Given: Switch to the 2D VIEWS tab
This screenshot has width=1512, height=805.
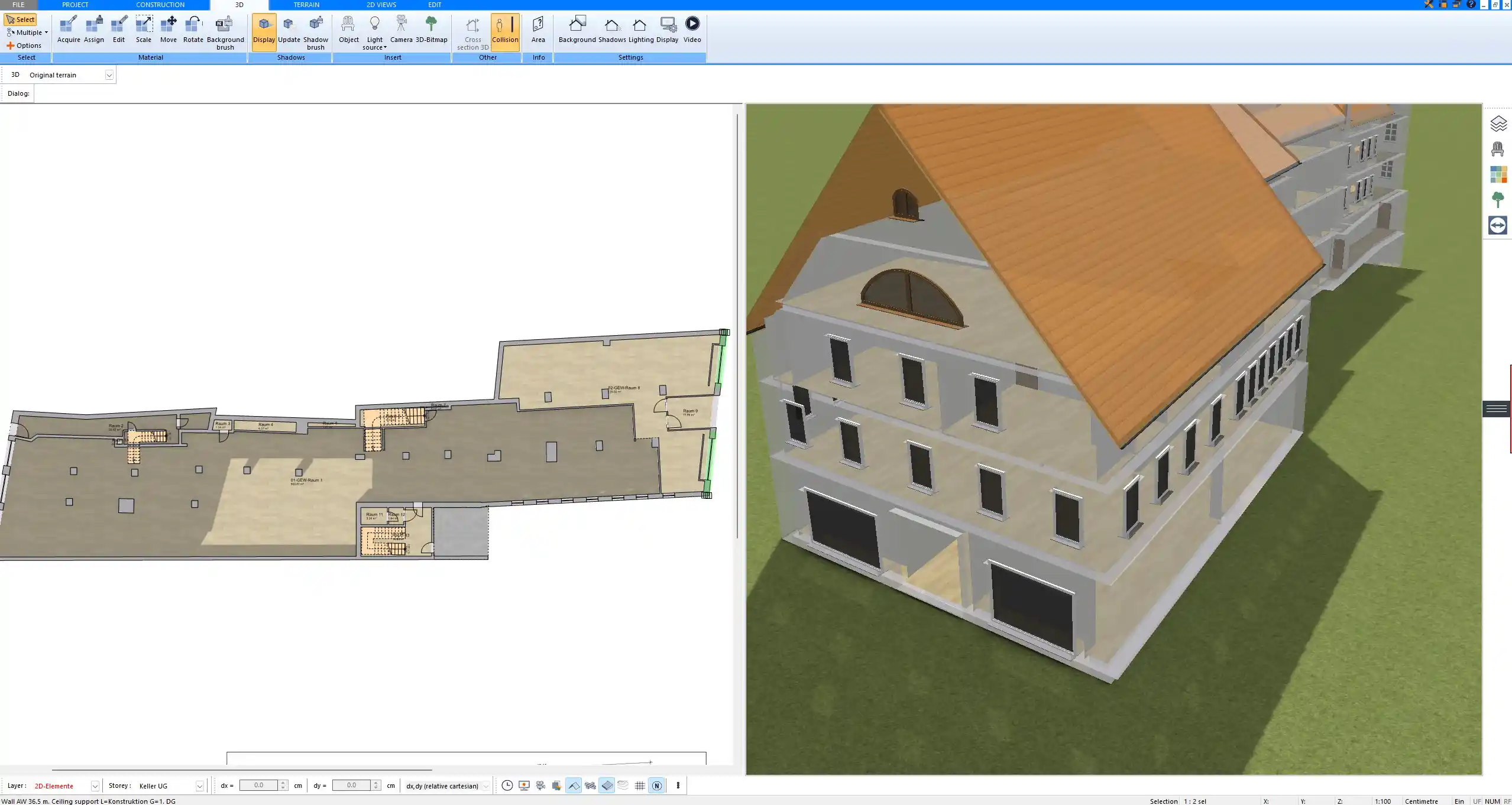Looking at the screenshot, I should [381, 5].
